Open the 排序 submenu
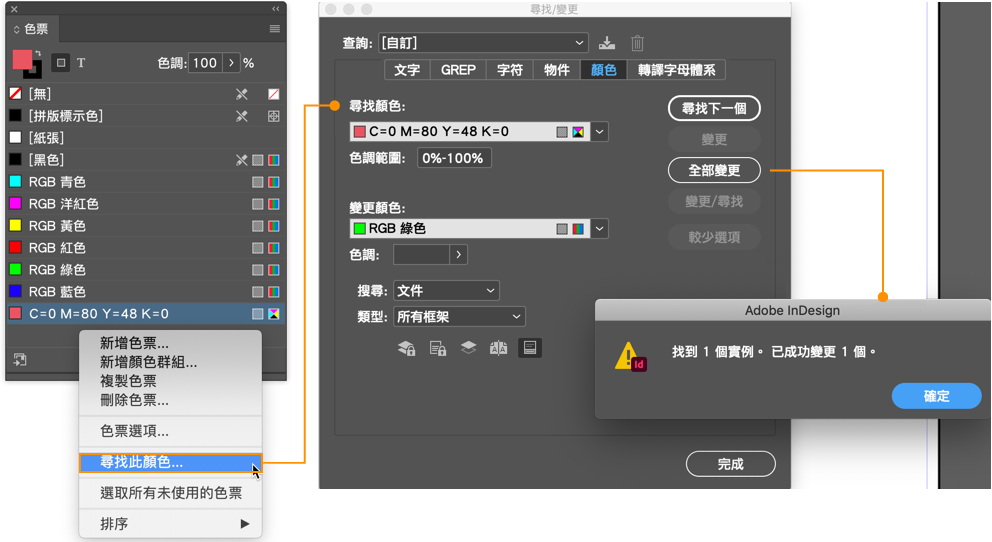The width and height of the screenshot is (992, 542). (170, 524)
